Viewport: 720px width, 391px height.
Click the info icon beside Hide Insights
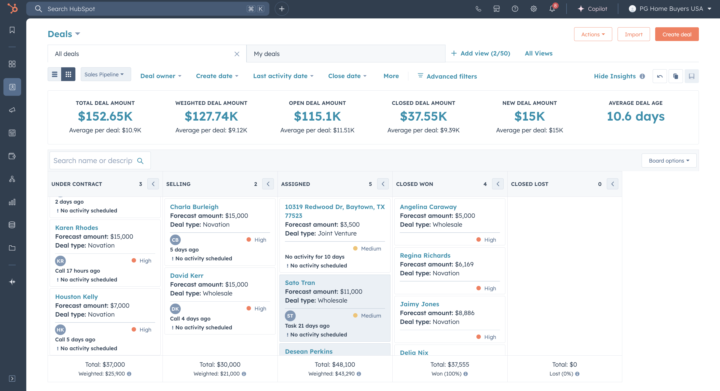(x=642, y=76)
